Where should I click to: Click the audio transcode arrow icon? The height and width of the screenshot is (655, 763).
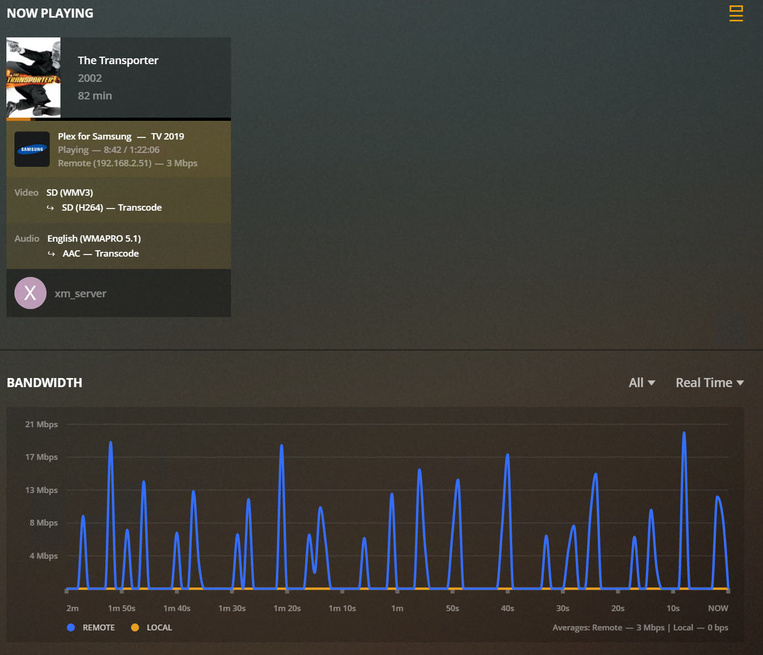click(51, 254)
